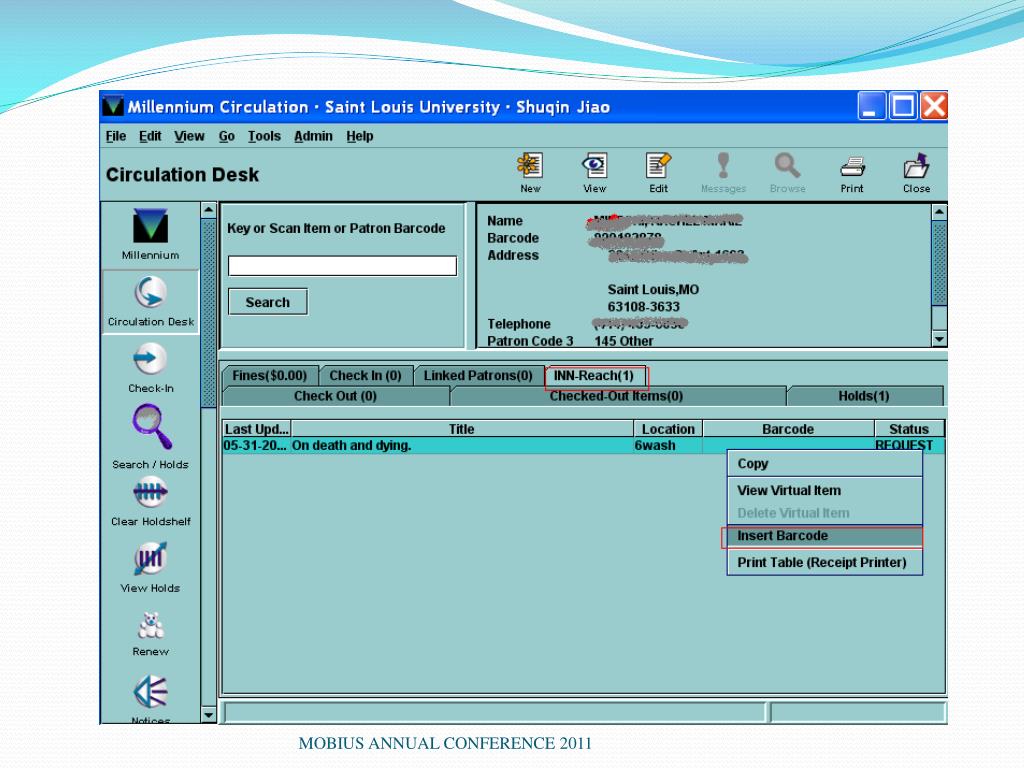Select Circulation Desk in the sidebar

point(151,300)
